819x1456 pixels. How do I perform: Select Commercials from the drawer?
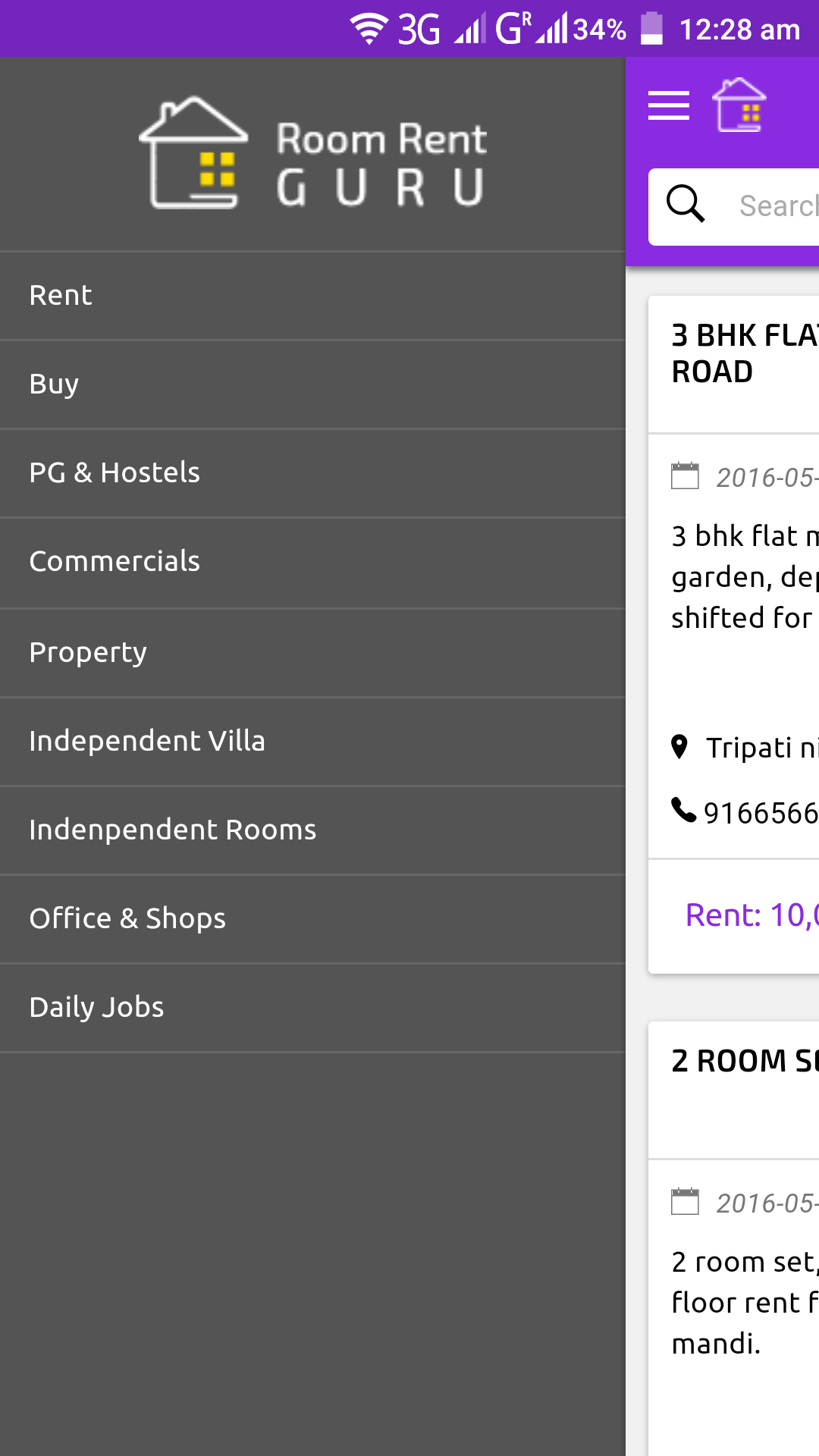115,562
